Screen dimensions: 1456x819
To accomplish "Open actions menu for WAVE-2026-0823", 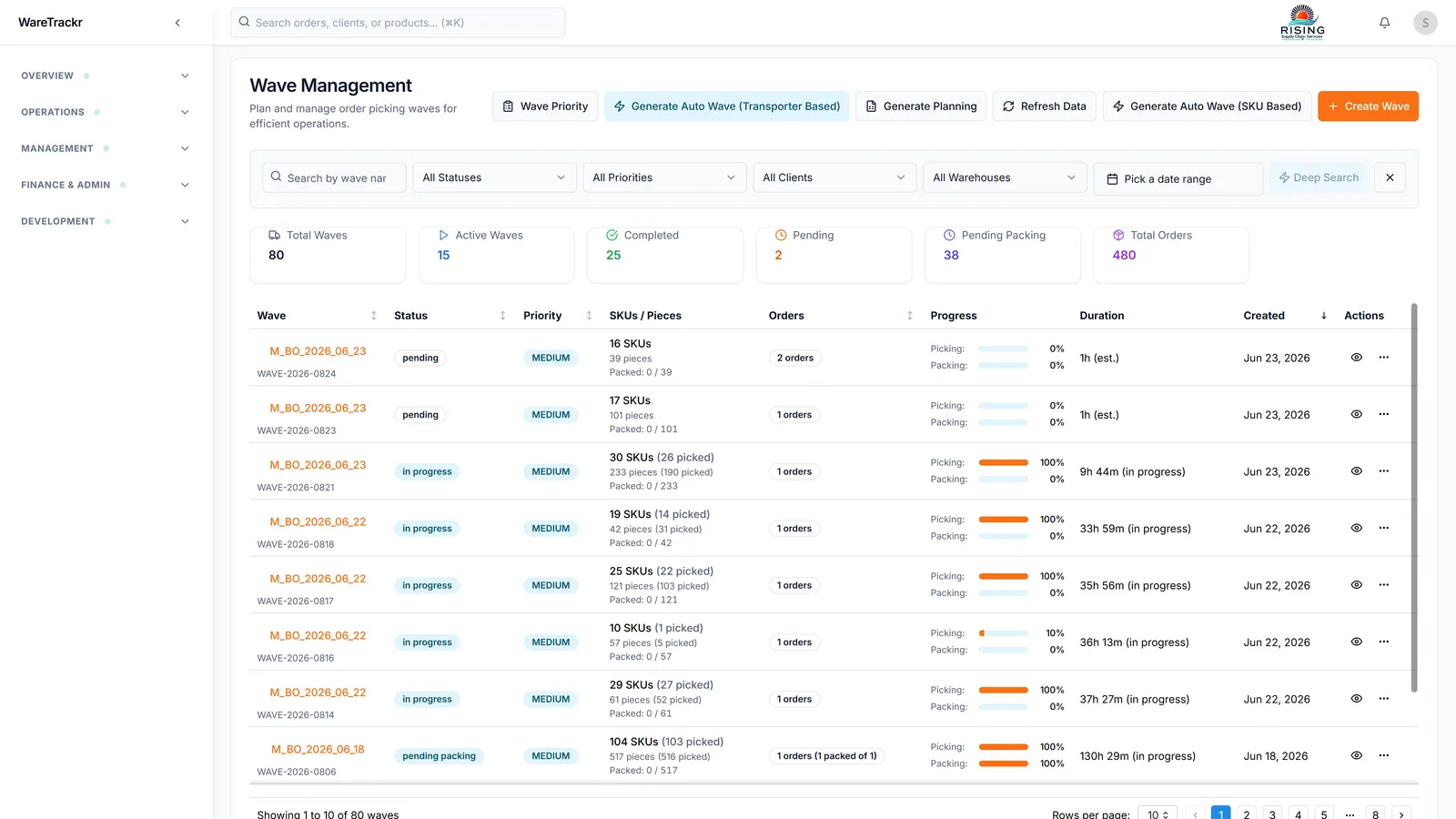I will tap(1383, 414).
